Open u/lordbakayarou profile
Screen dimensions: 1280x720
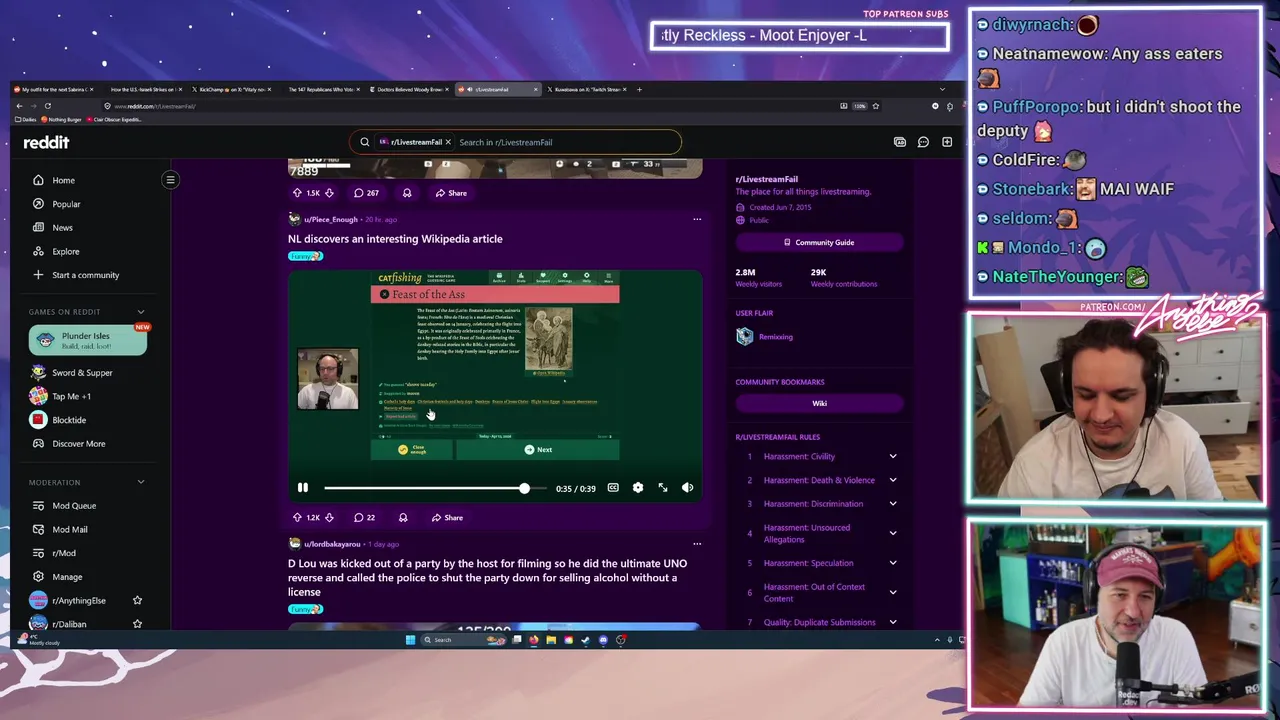pos(332,544)
